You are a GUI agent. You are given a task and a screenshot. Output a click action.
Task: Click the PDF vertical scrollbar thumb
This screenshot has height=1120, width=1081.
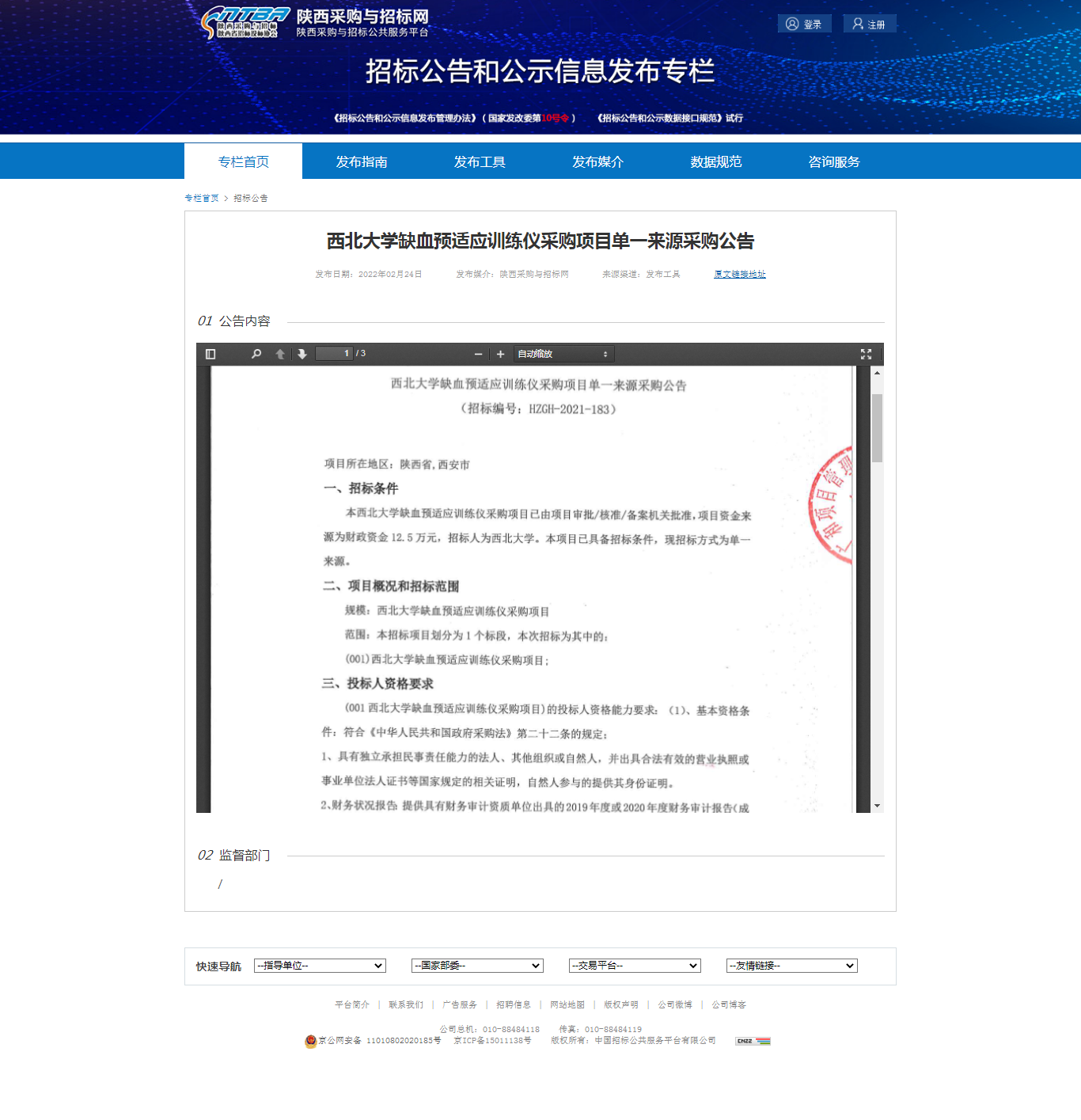[877, 427]
